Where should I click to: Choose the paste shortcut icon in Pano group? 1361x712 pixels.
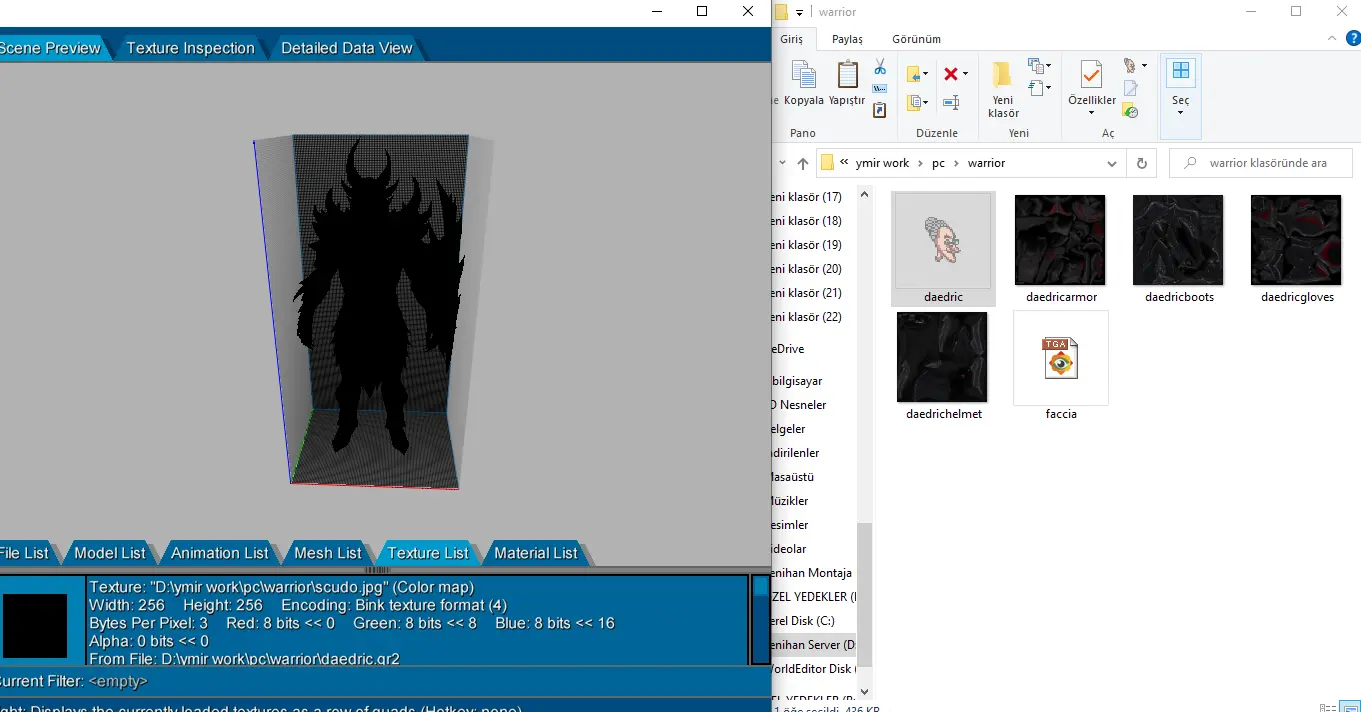coord(880,110)
